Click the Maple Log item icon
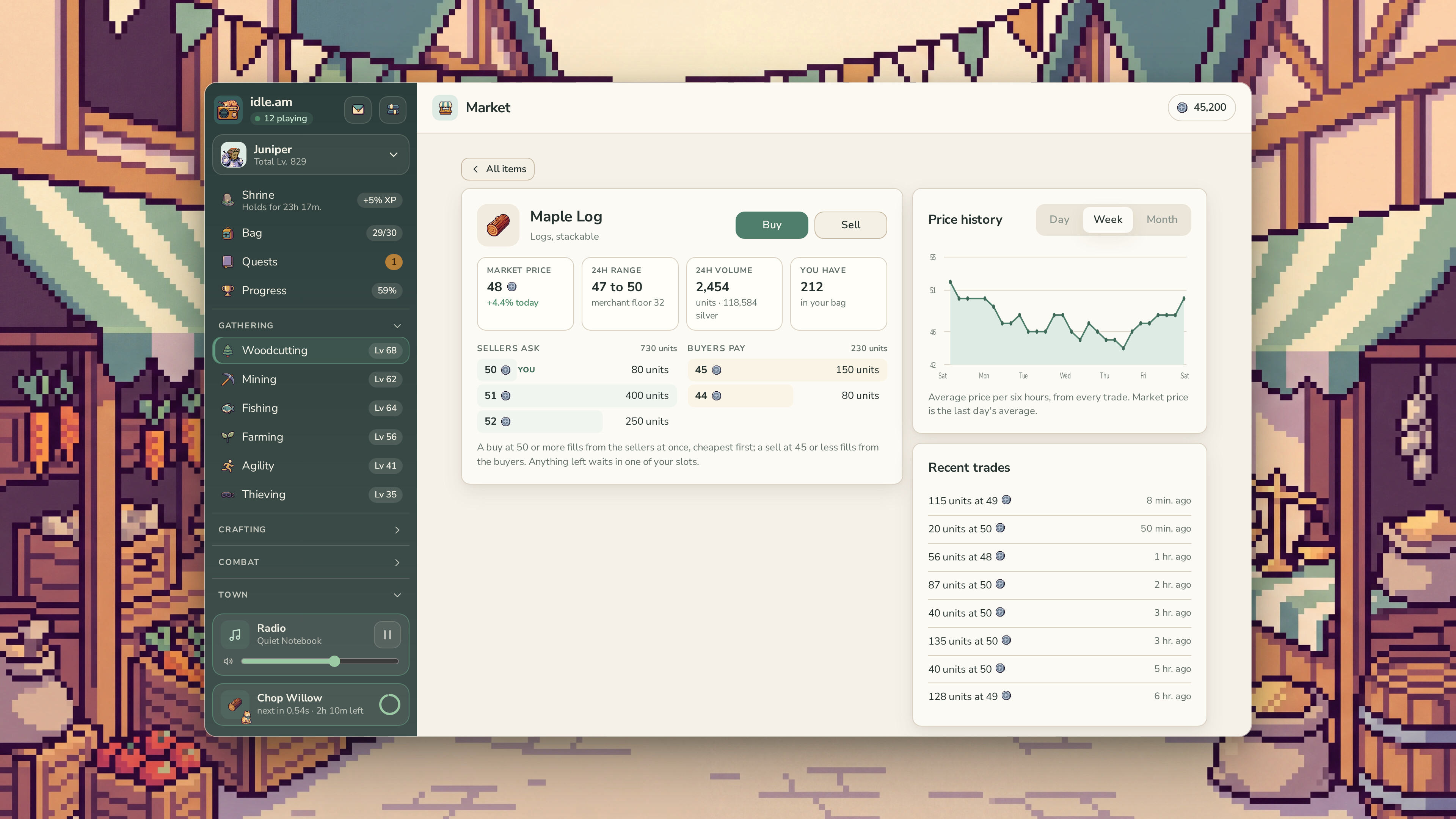 tap(498, 225)
